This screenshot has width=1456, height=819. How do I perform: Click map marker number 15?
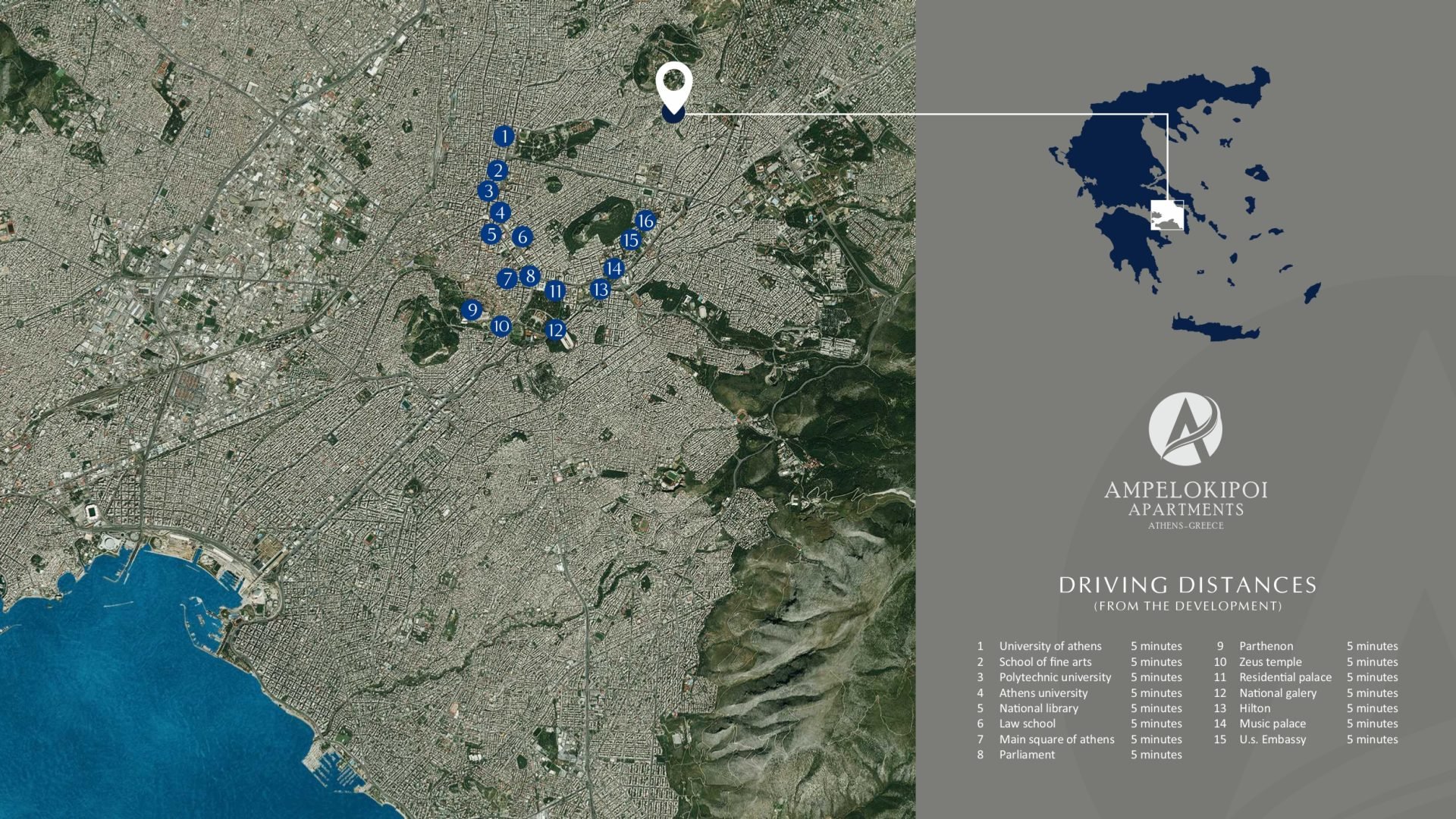tap(630, 240)
